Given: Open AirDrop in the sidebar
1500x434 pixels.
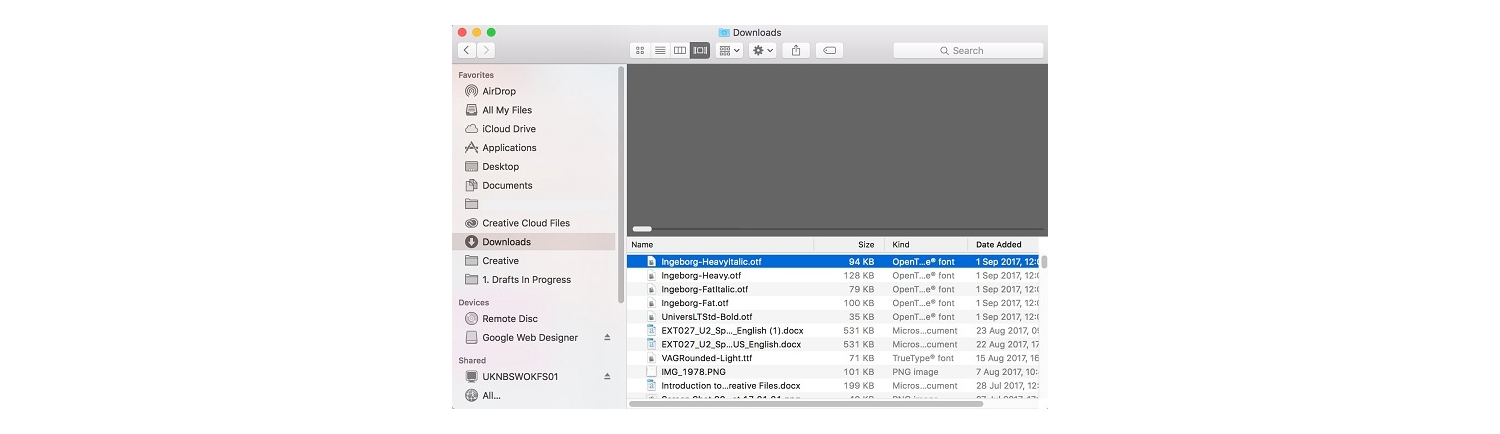Looking at the screenshot, I should [499, 91].
